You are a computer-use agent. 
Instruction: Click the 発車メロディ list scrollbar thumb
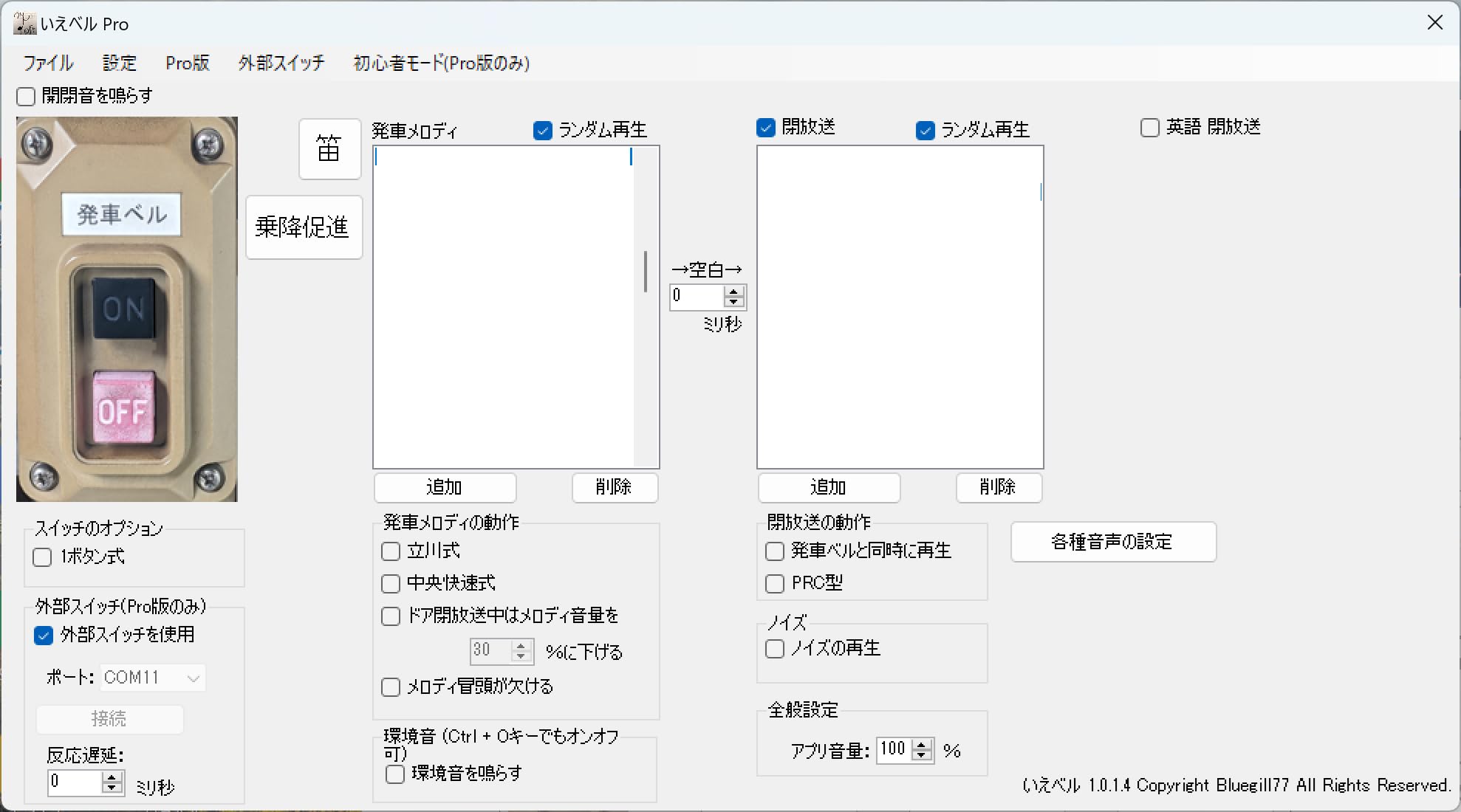pos(646,272)
